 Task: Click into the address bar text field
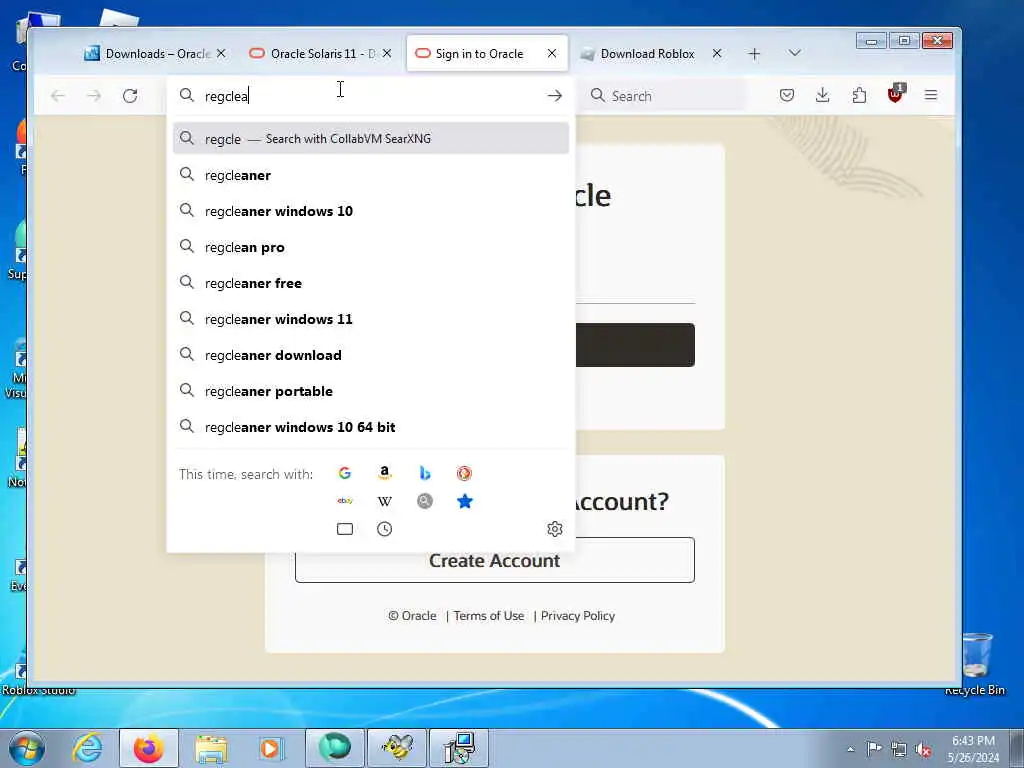point(371,96)
